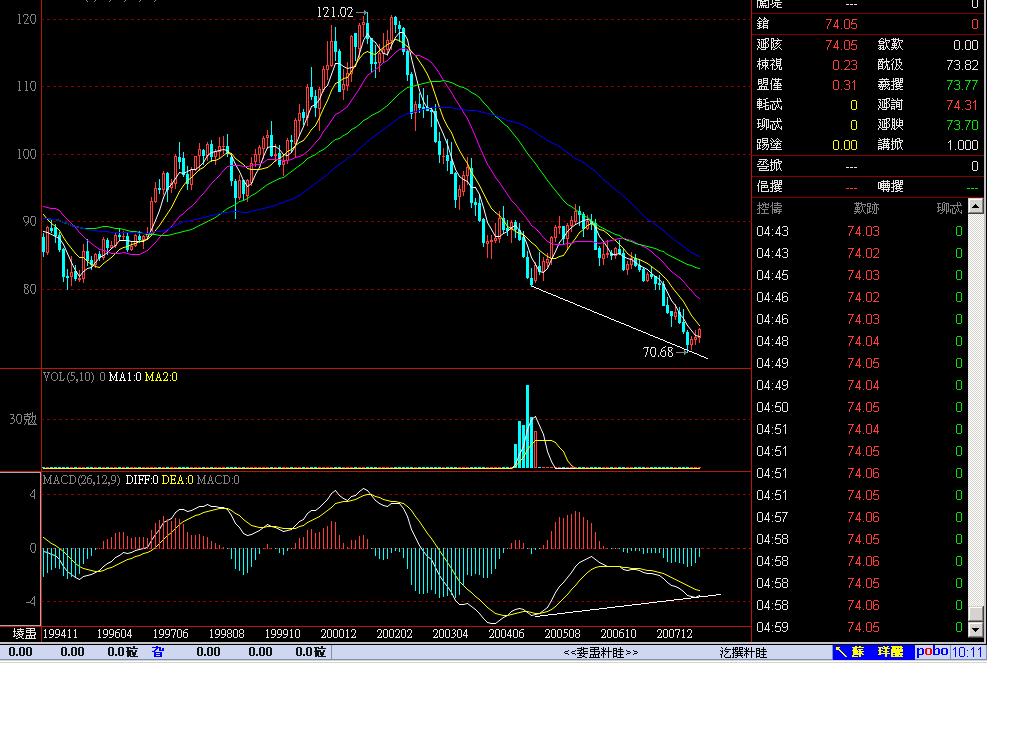Click the 199604 date label on time axis

(114, 634)
